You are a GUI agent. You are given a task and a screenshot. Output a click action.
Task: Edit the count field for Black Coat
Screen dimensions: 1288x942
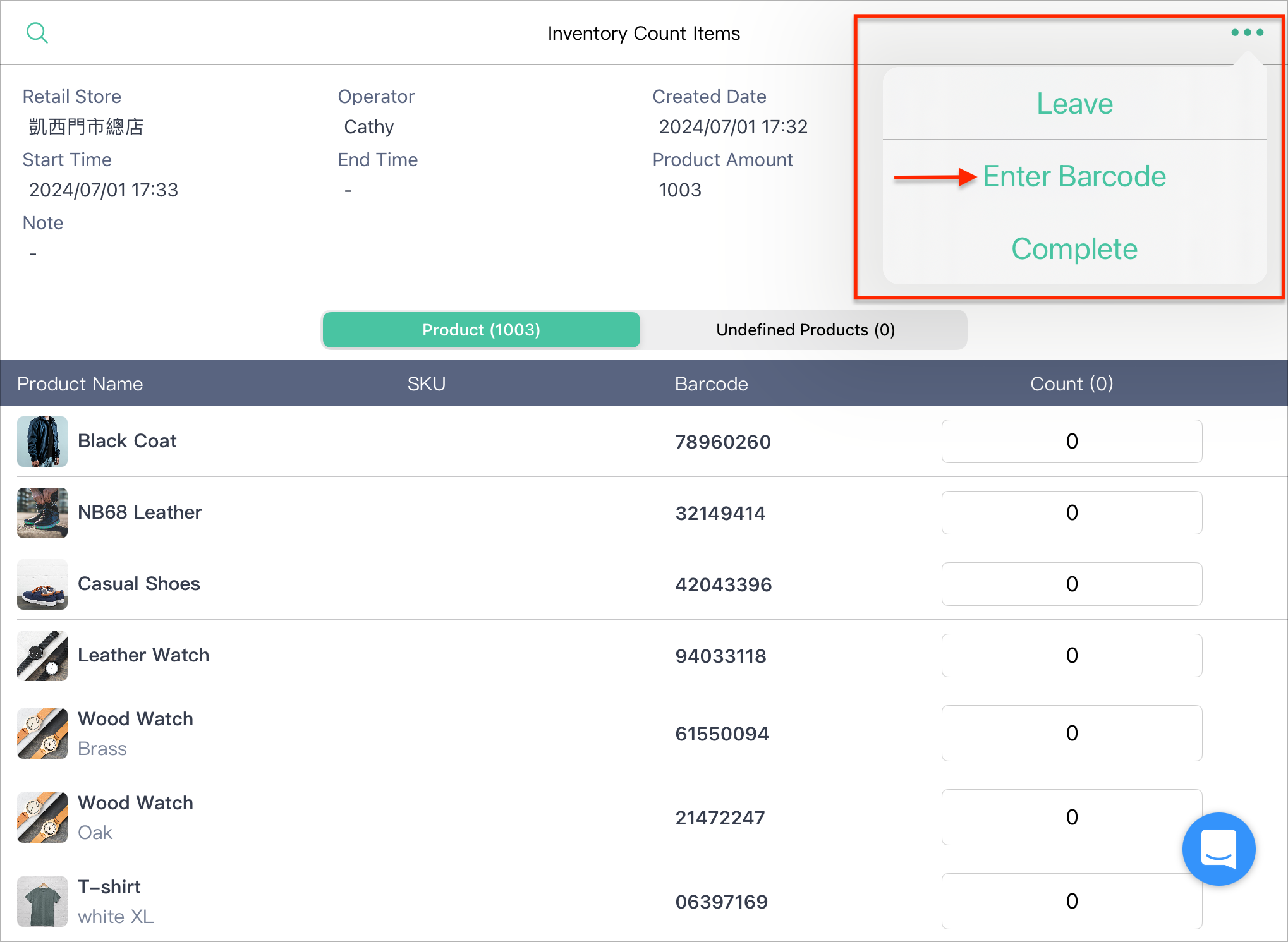point(1072,441)
